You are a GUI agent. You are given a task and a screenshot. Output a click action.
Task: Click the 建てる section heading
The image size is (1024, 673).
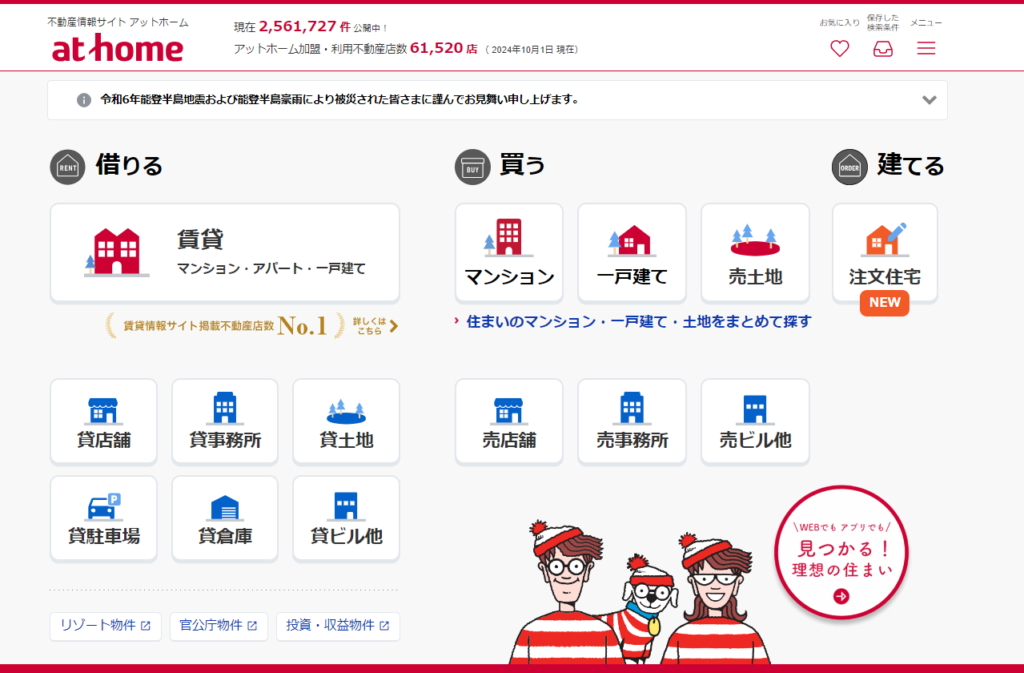(910, 166)
